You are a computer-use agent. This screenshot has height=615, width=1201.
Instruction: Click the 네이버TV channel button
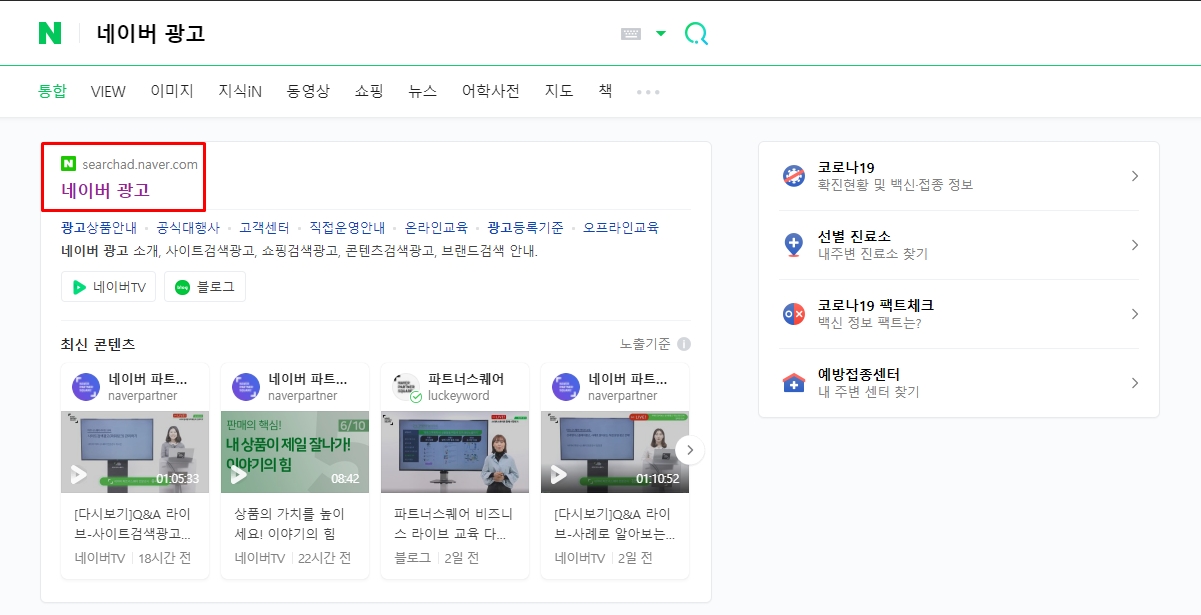[108, 287]
